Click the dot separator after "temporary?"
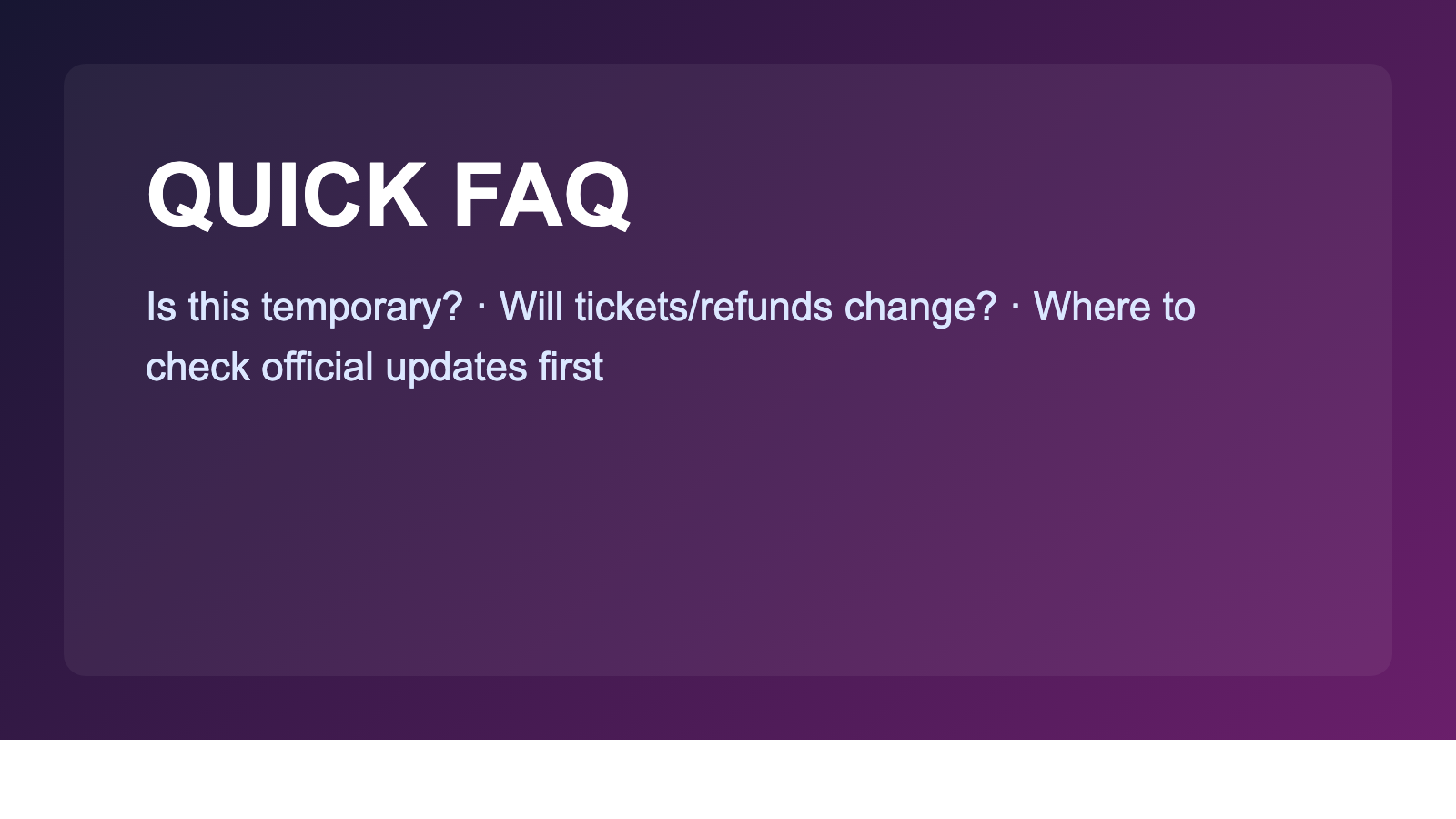The image size is (1456, 819). [x=480, y=308]
